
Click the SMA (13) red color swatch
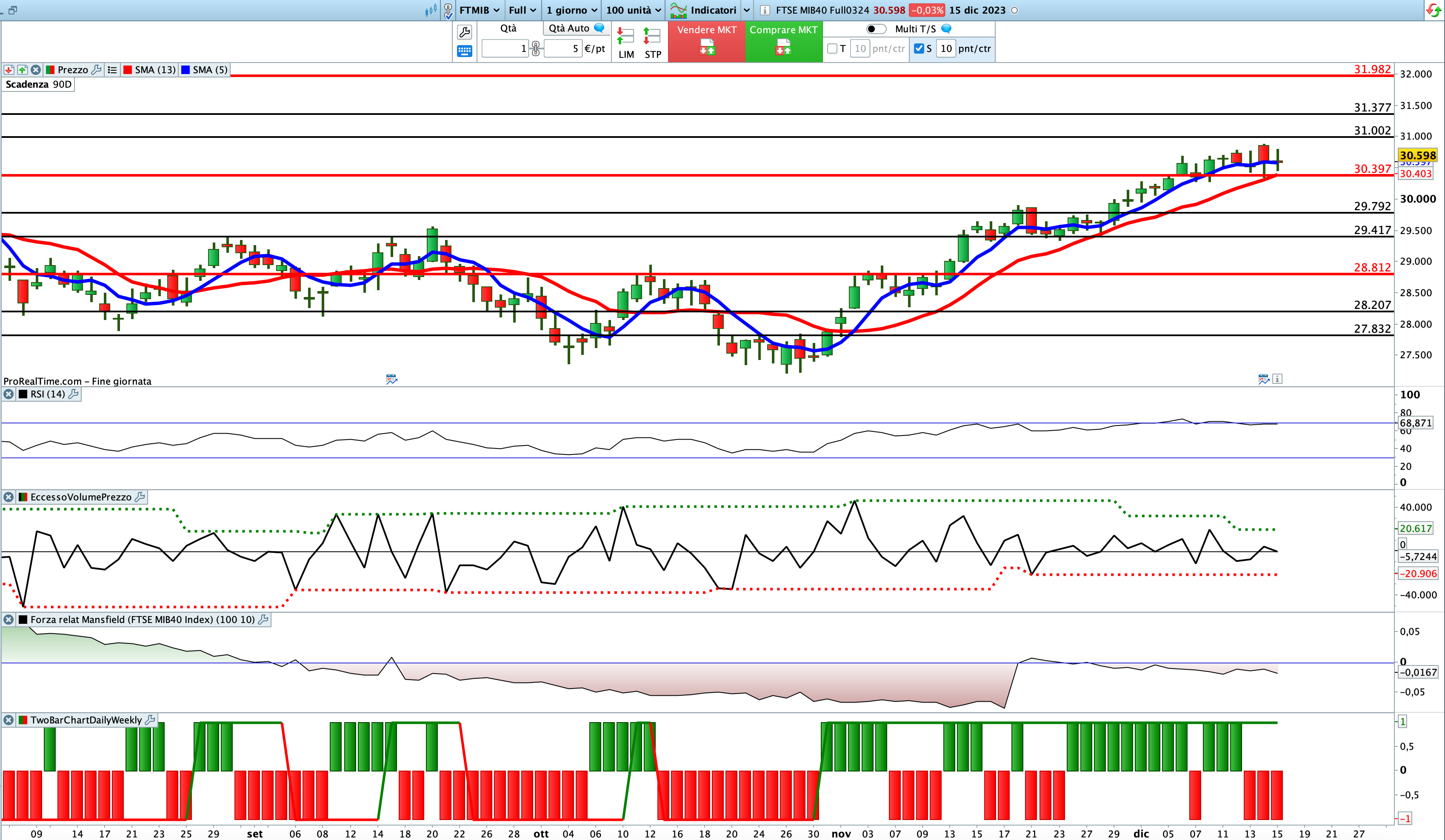(128, 70)
